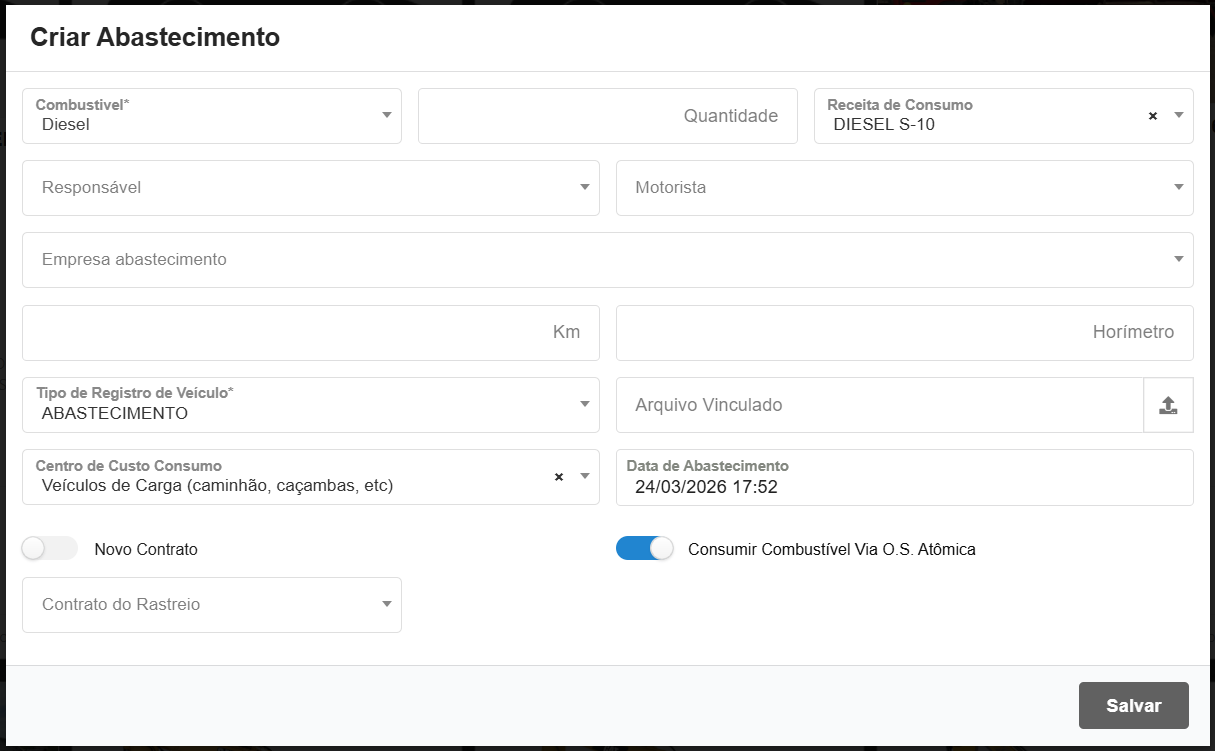The image size is (1215, 751).
Task: Expand the Motorista dropdown
Action: coord(1178,188)
